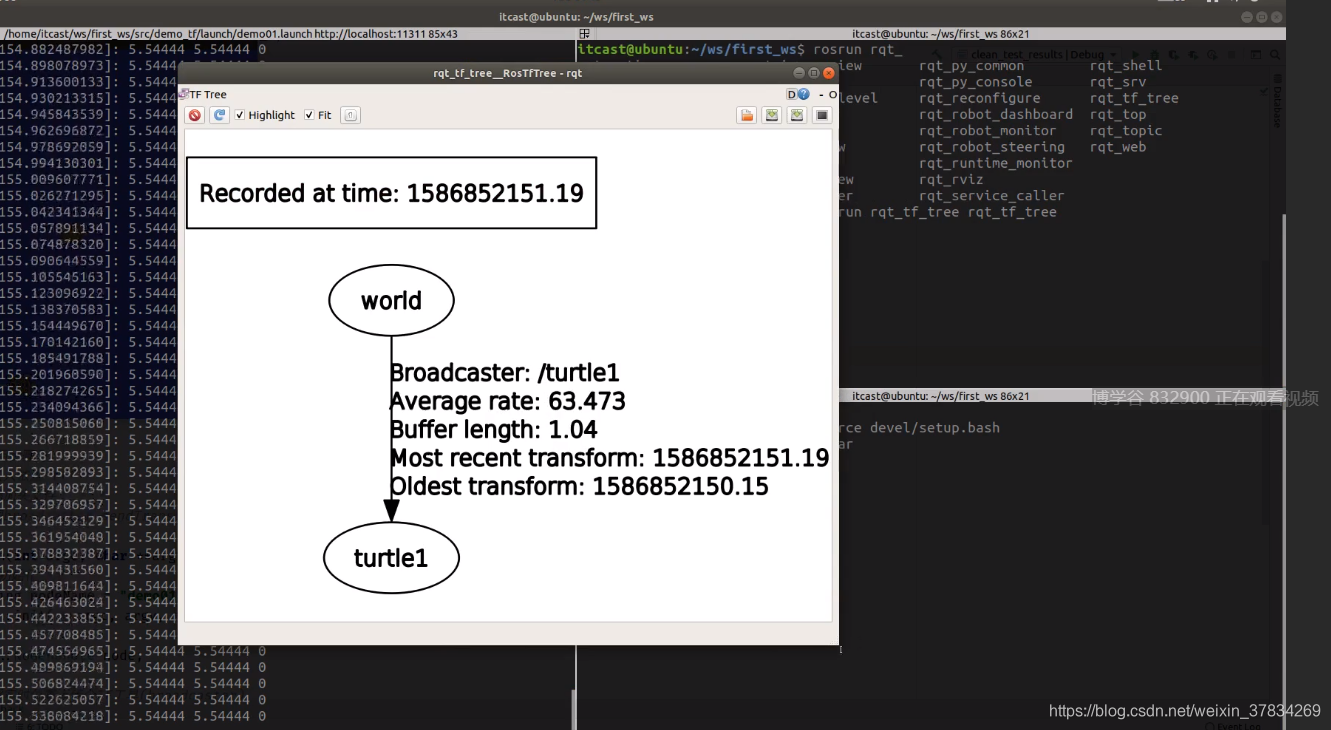The image size is (1331, 730).
Task: Click rqt_tf_tree in the completion column
Action: pos(1134,98)
